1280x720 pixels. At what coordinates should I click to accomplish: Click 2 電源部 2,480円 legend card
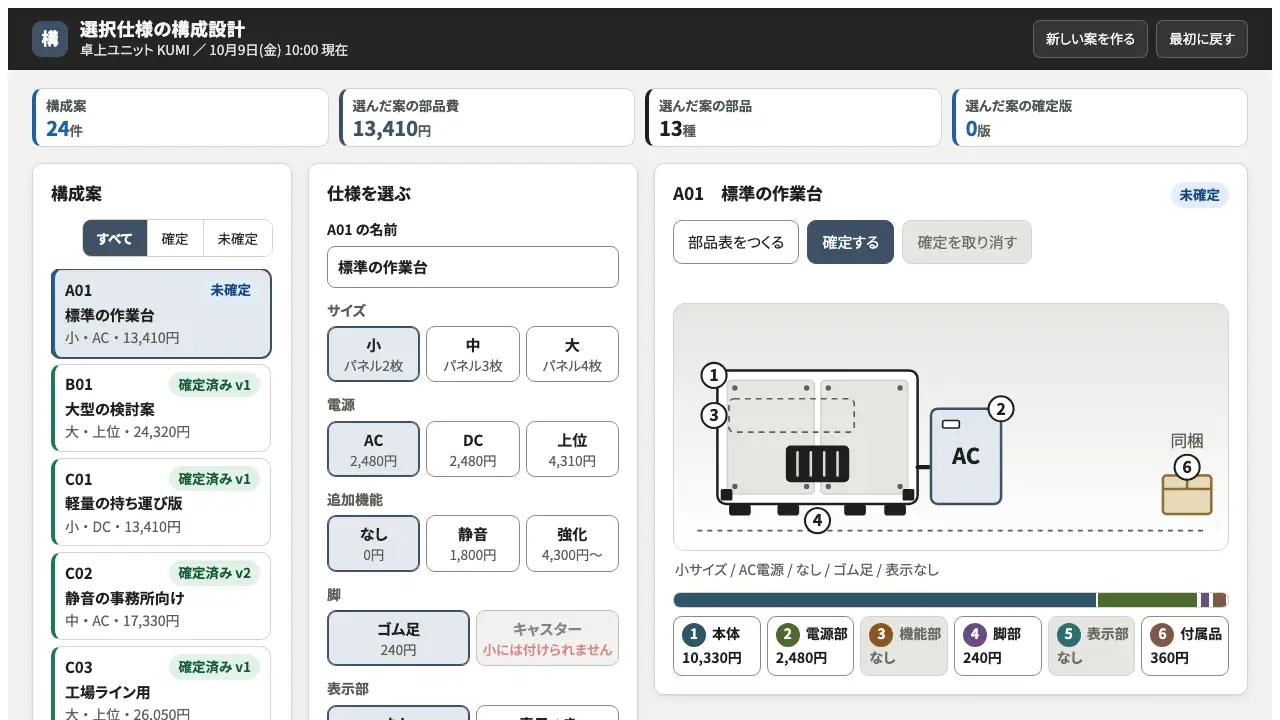click(811, 646)
